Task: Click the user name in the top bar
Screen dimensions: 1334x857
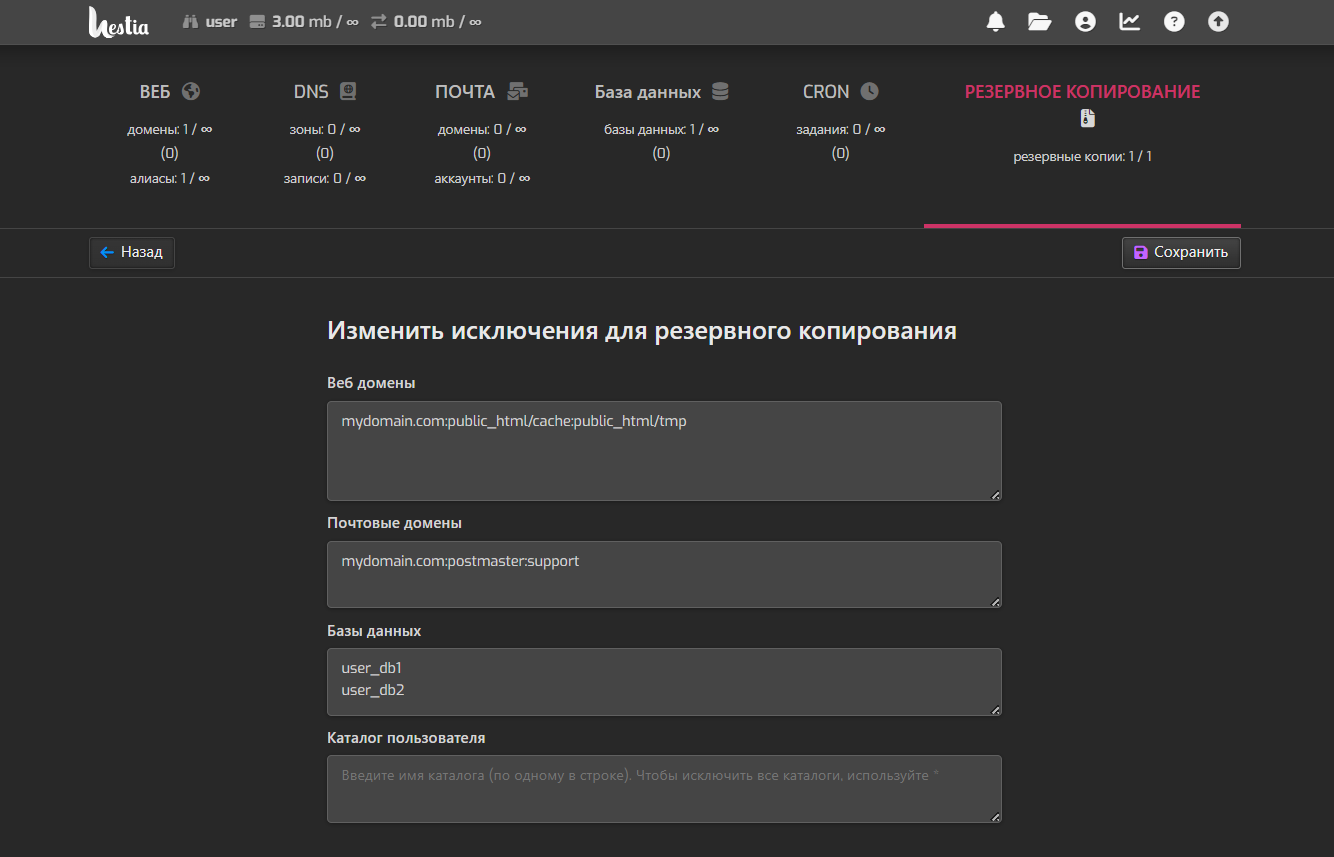Action: pos(221,21)
